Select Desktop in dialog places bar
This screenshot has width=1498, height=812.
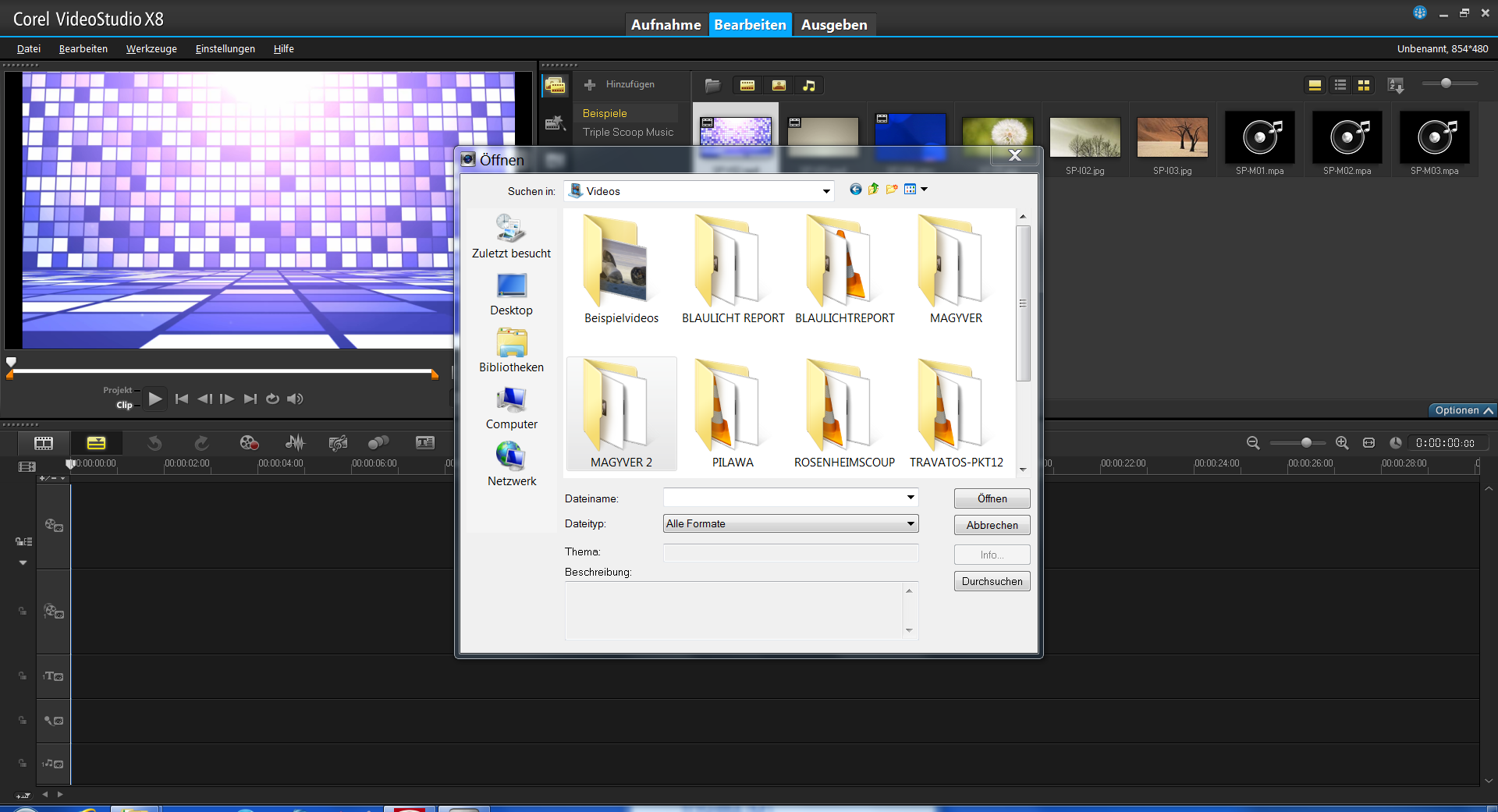[x=512, y=294]
